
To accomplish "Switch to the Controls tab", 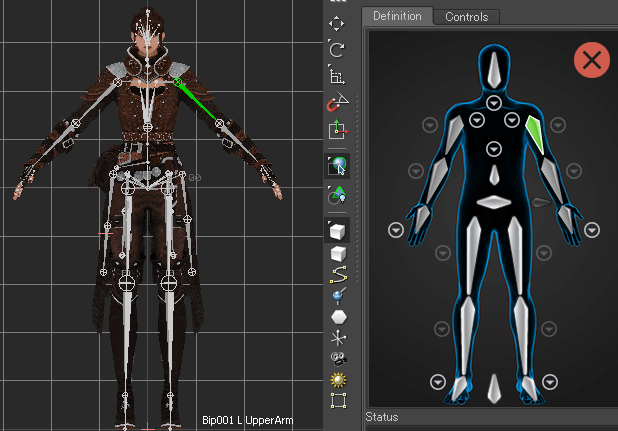I will 466,17.
